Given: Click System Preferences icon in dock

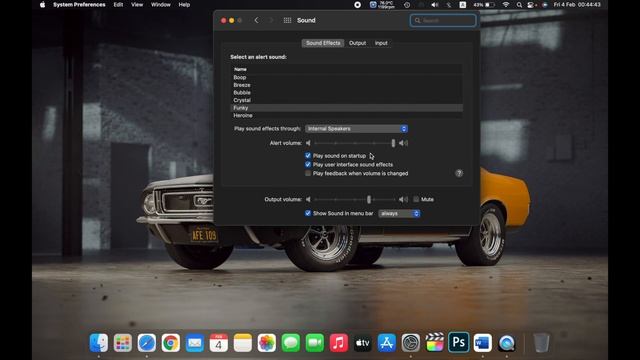Looking at the screenshot, I should (411, 343).
